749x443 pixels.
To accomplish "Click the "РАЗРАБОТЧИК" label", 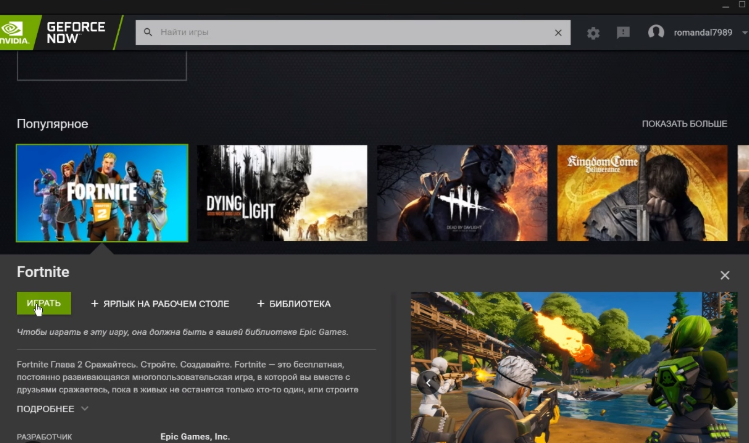I will tap(44, 437).
